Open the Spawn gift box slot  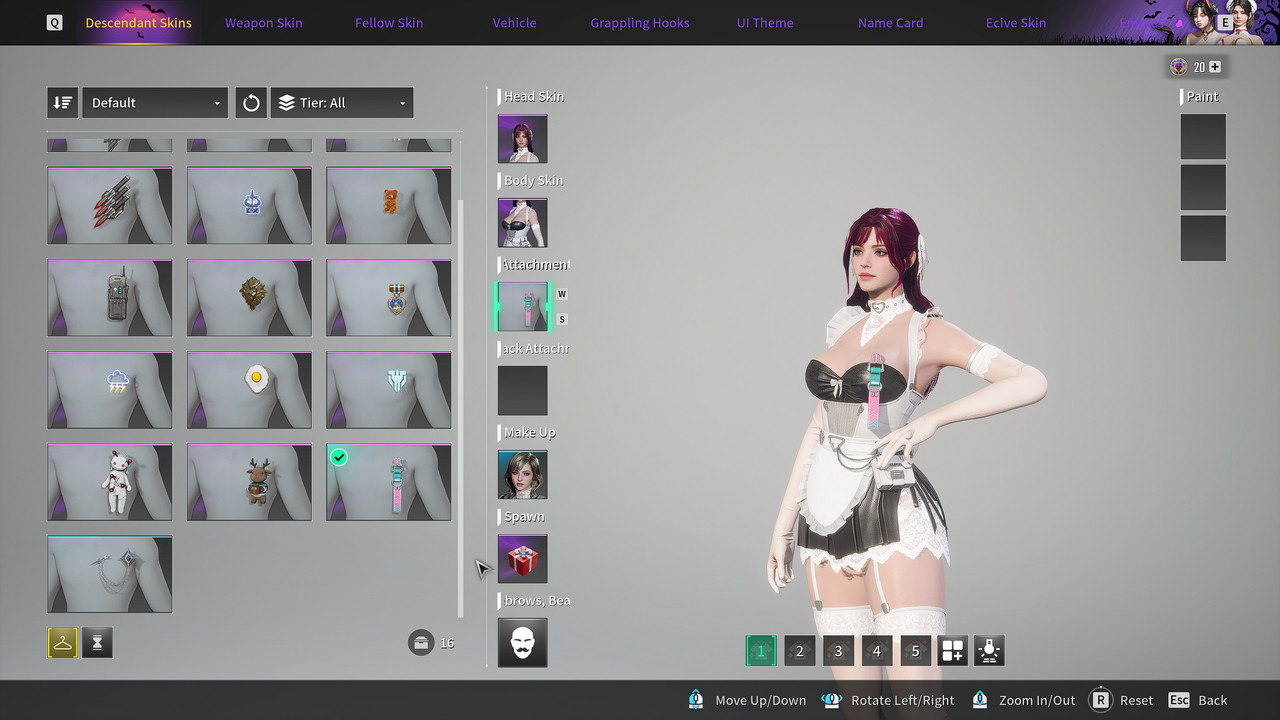coord(523,559)
